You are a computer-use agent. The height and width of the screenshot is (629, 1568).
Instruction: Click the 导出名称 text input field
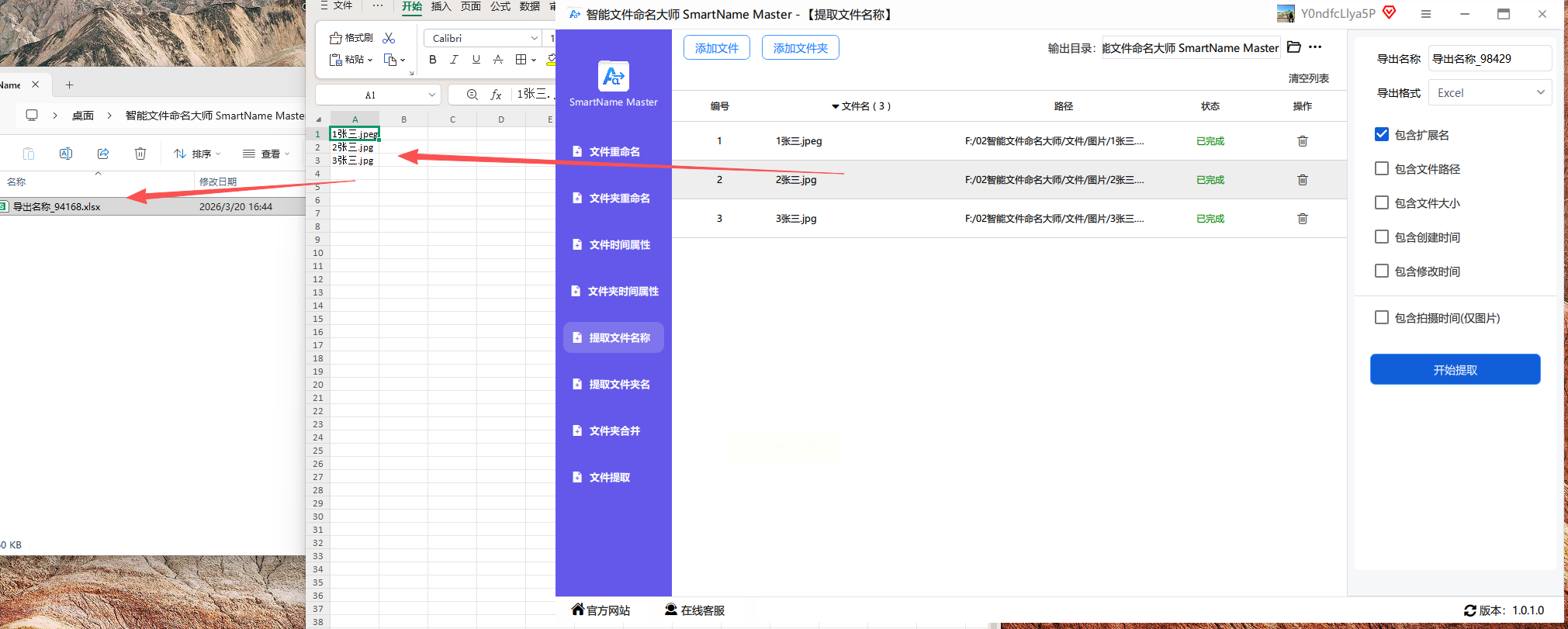pyautogui.click(x=1489, y=58)
